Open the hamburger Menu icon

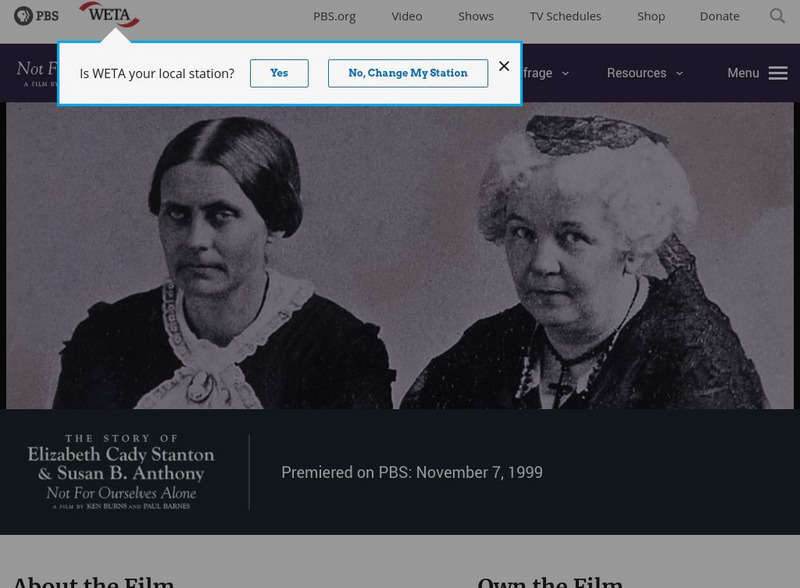coord(778,73)
